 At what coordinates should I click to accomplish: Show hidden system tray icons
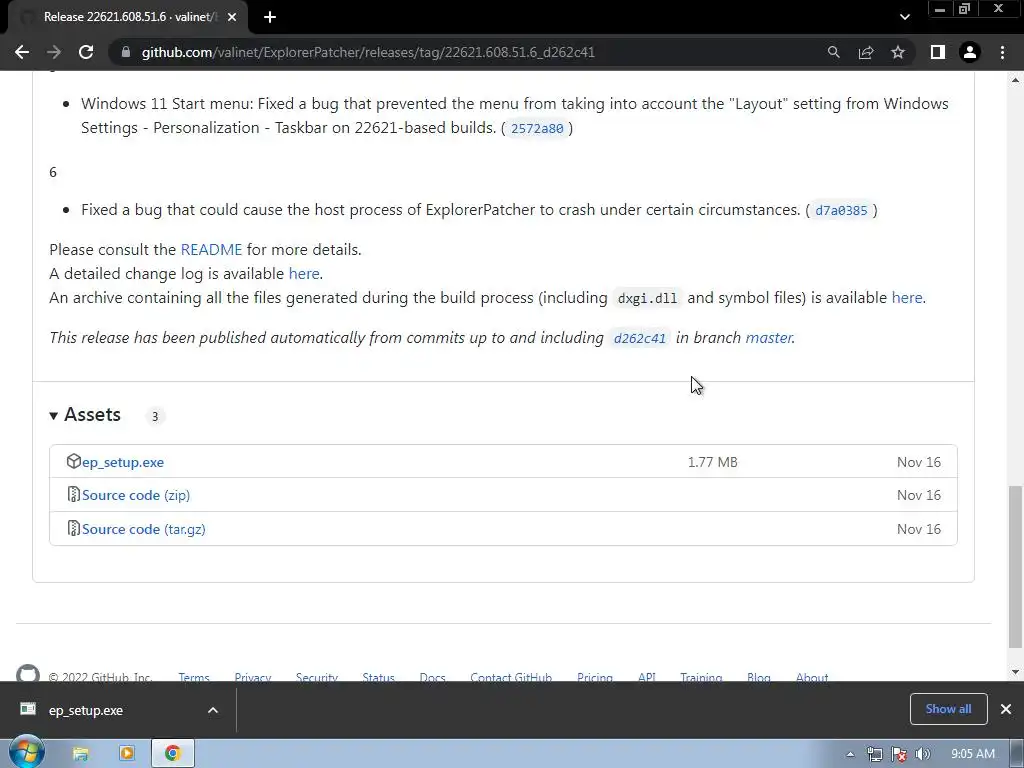[850, 754]
